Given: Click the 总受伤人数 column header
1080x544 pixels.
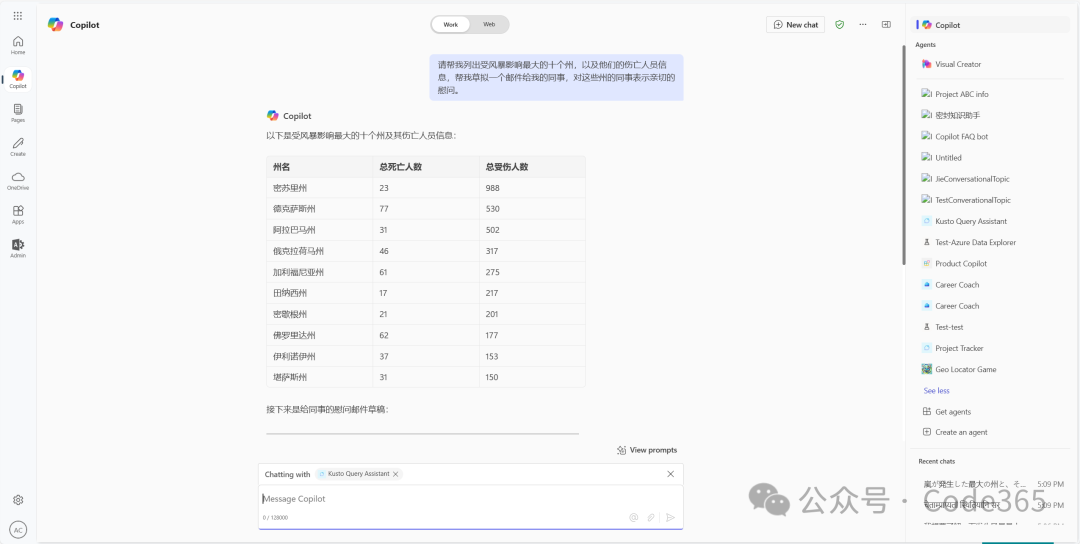Looking at the screenshot, I should click(532, 167).
